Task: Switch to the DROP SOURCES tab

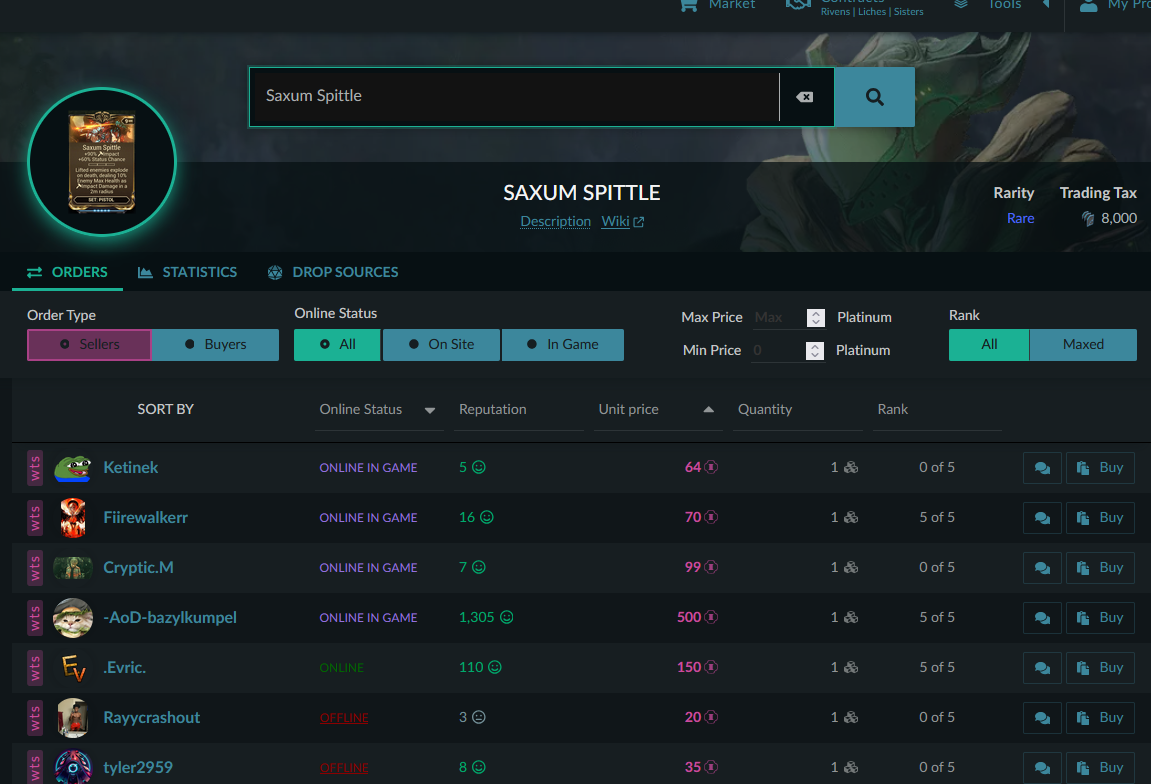Action: coord(333,272)
